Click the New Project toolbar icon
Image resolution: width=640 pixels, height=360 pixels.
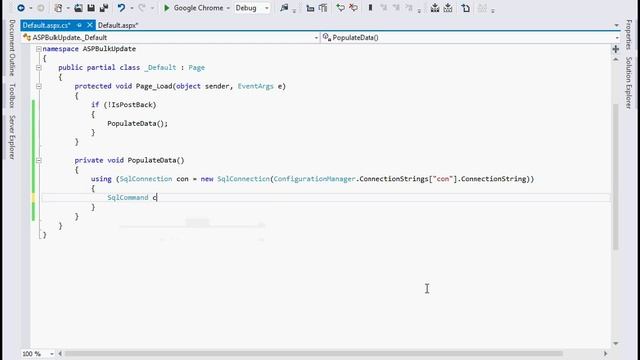[58, 8]
